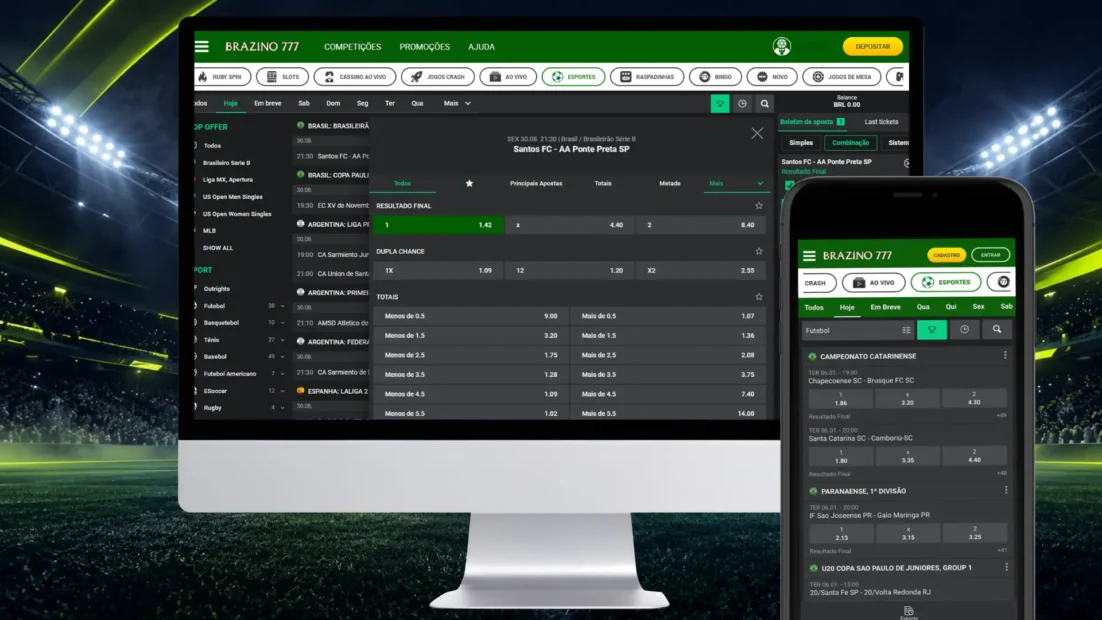This screenshot has height=620, width=1102.
Task: Favorite the Totais market star
Action: (759, 297)
